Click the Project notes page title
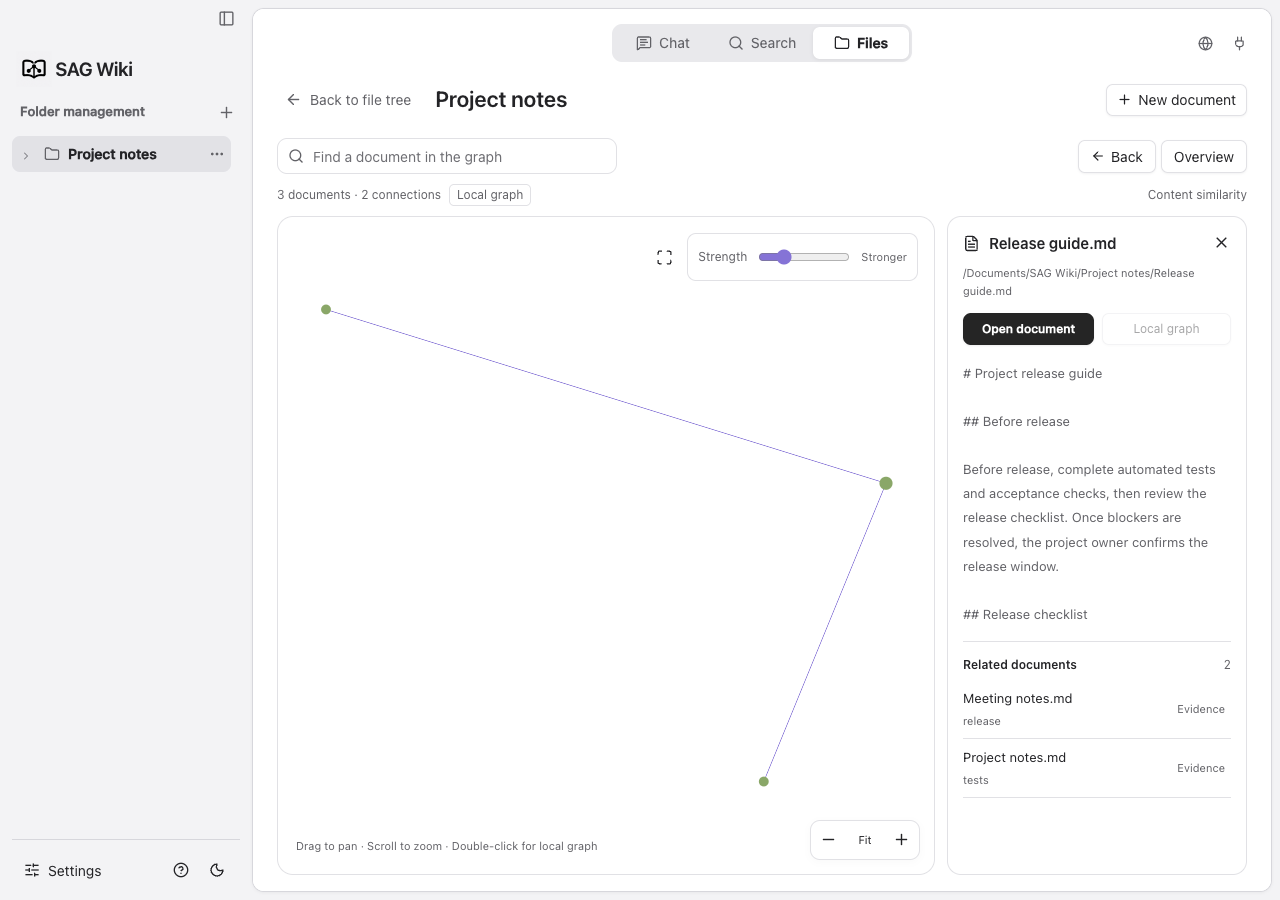 501,100
